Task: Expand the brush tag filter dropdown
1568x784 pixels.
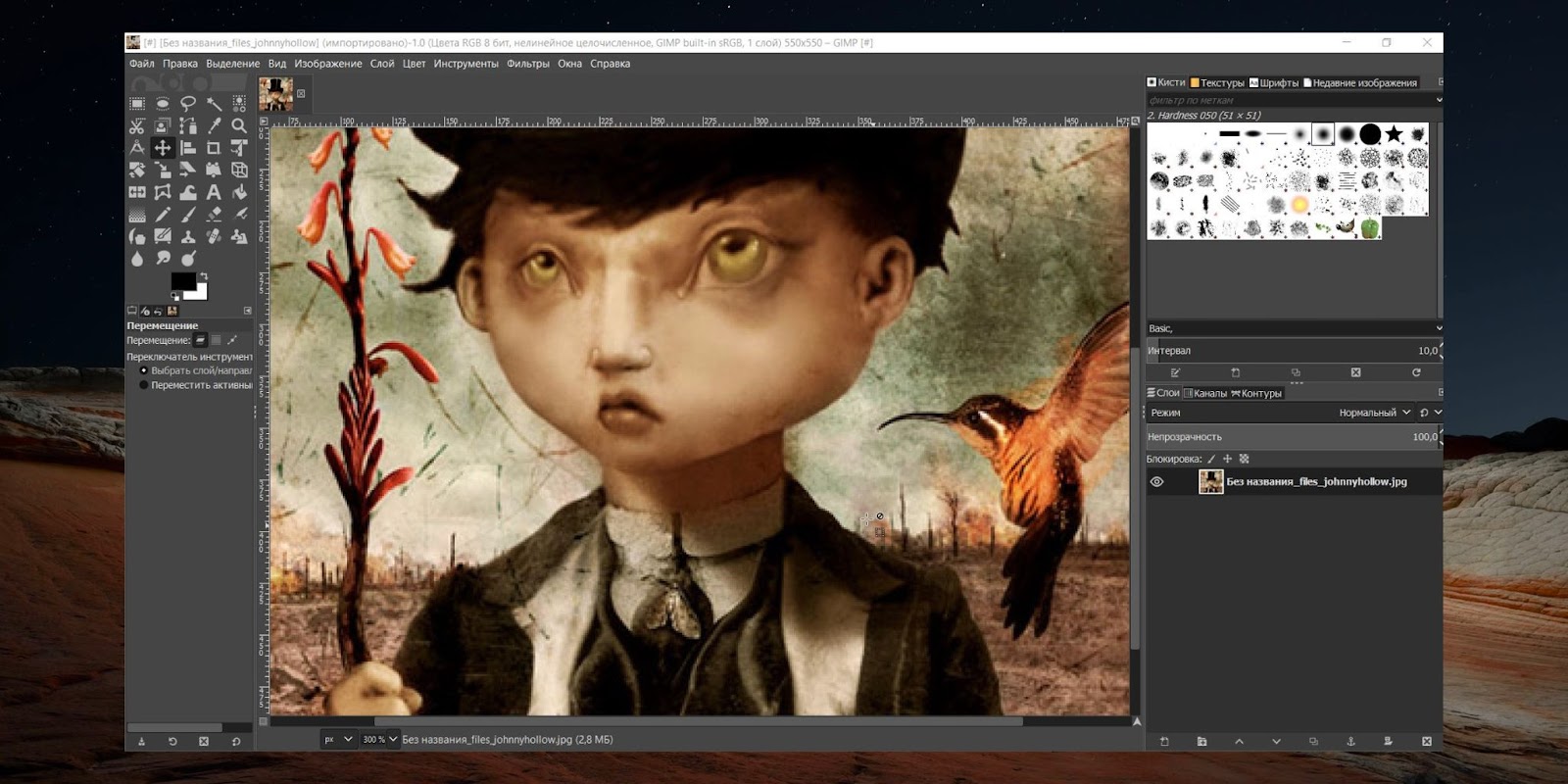Action: [1439, 100]
